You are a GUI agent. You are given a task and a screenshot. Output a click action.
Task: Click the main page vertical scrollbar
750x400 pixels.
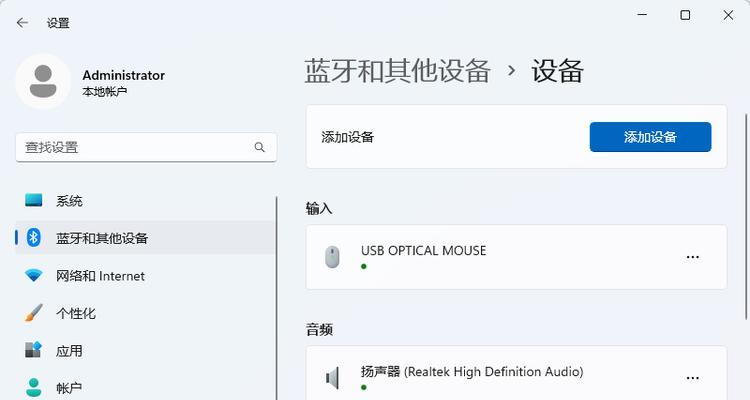point(746,216)
